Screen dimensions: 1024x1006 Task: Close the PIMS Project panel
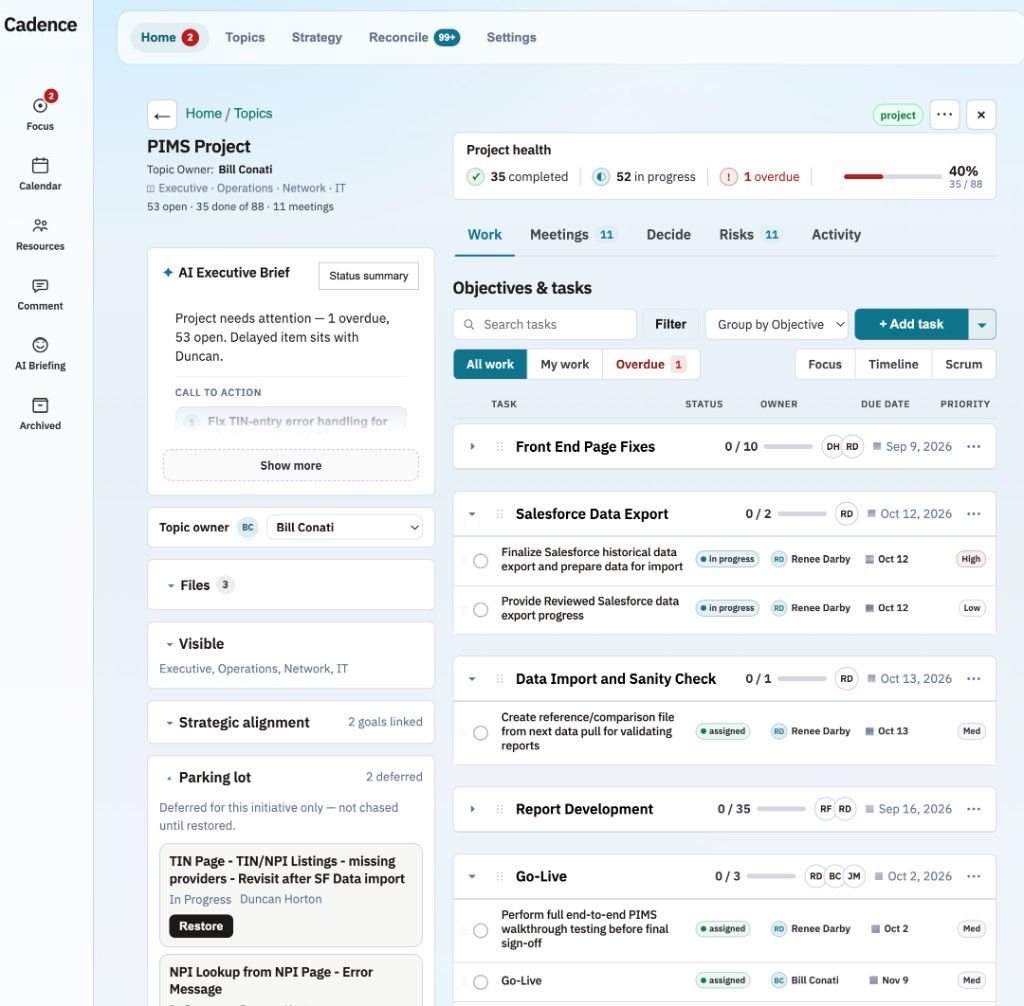[981, 115]
